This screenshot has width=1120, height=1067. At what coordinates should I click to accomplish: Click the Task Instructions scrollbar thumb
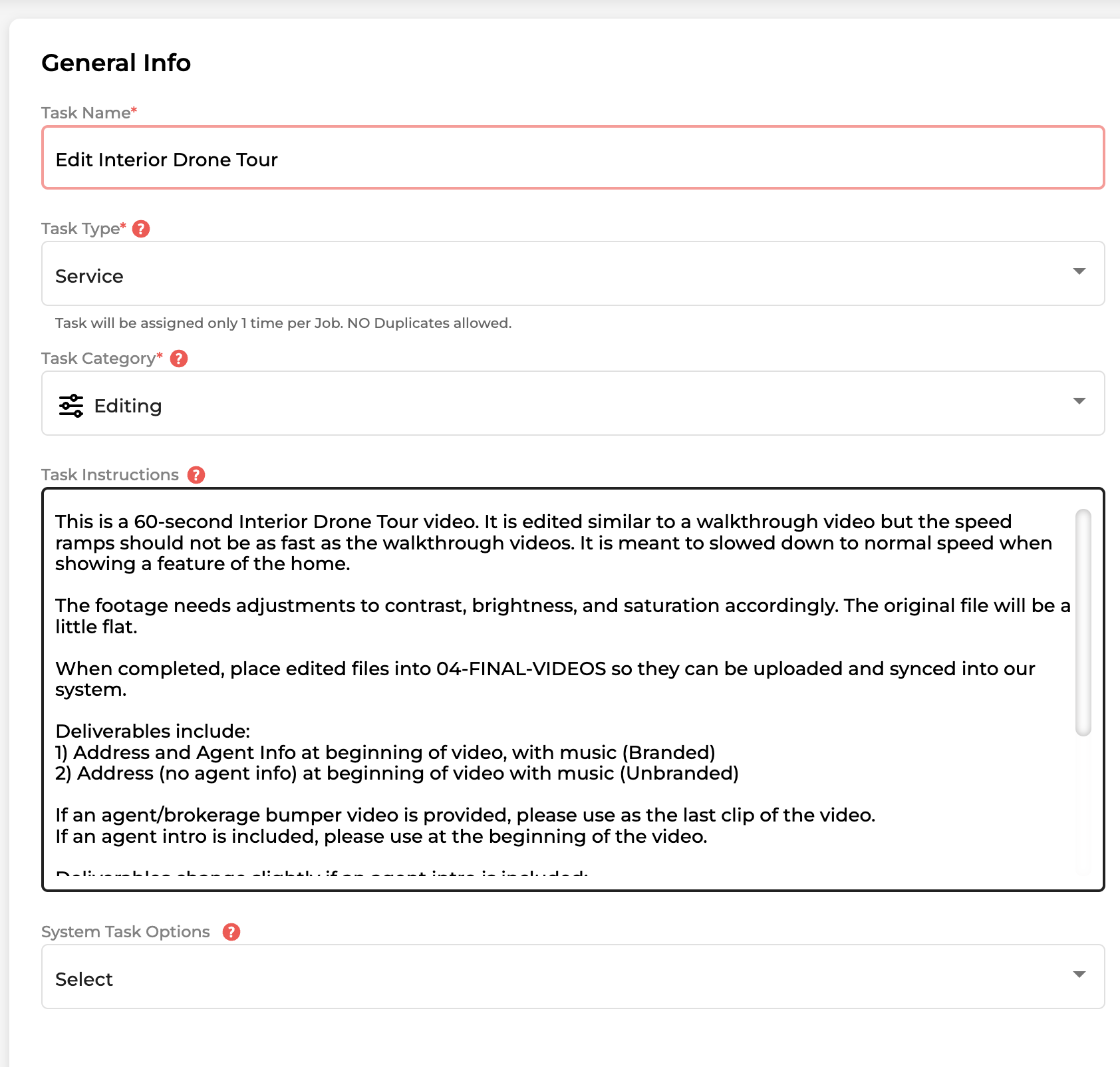pos(1083,623)
